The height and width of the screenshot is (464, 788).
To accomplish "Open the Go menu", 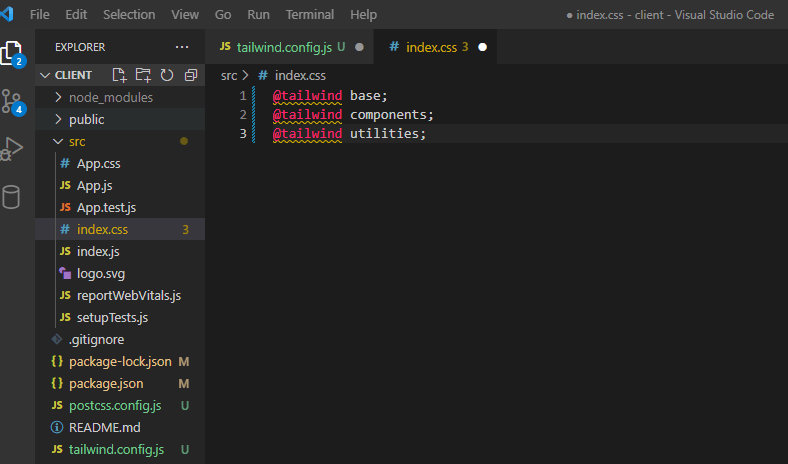I will [223, 15].
